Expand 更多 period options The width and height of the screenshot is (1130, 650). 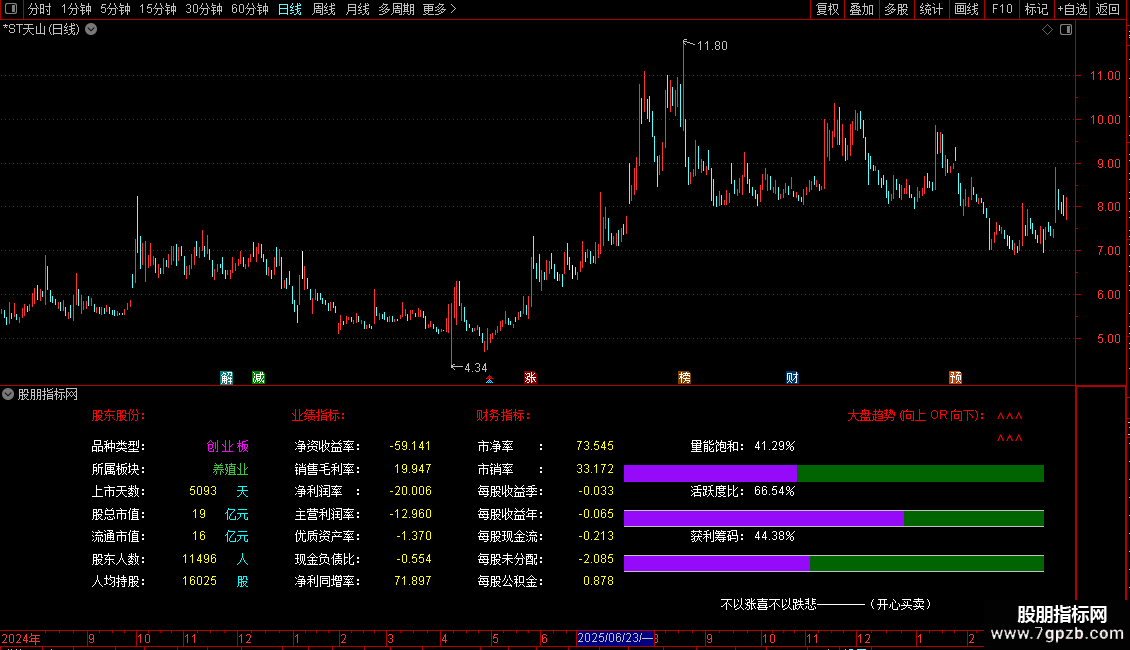439,9
